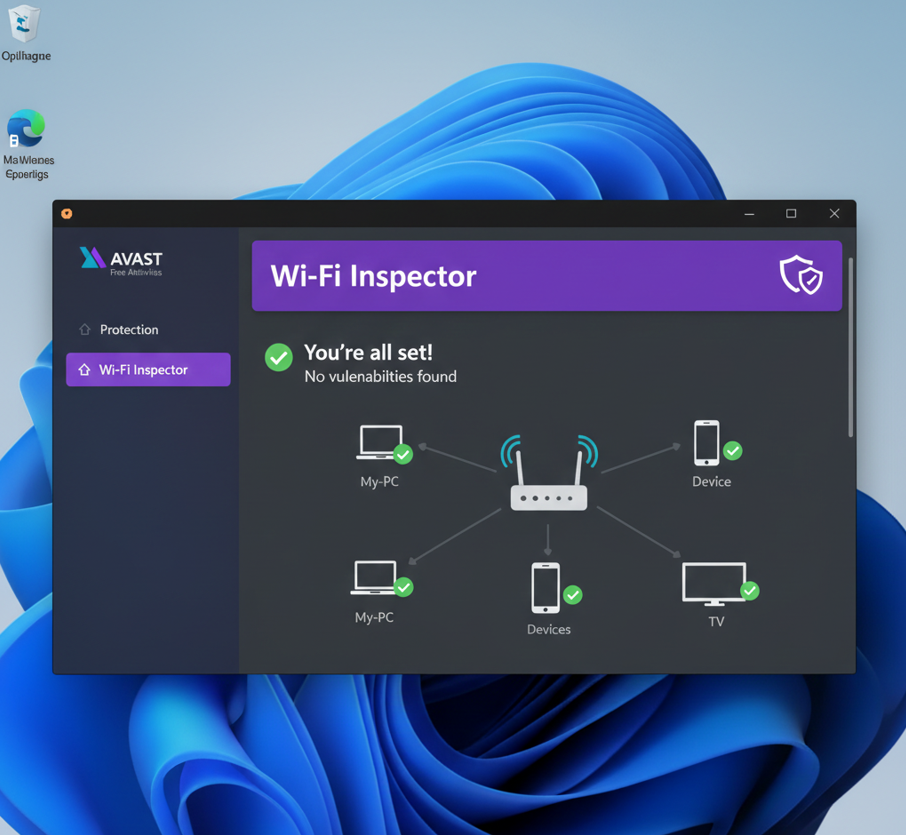The height and width of the screenshot is (835, 906).
Task: Launch Microsoft Edge from the desktop
Action: 26,131
